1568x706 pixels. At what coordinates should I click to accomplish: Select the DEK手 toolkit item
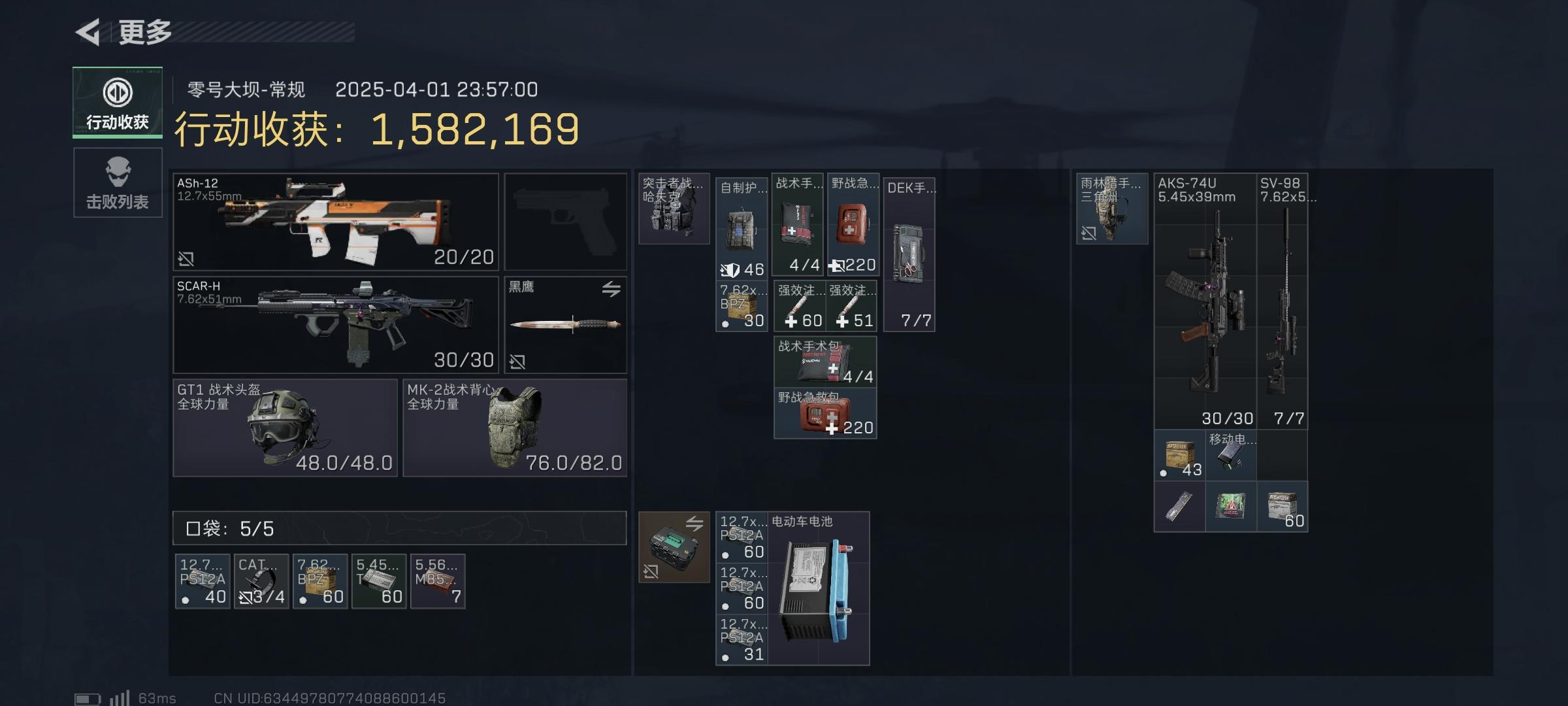(x=909, y=254)
